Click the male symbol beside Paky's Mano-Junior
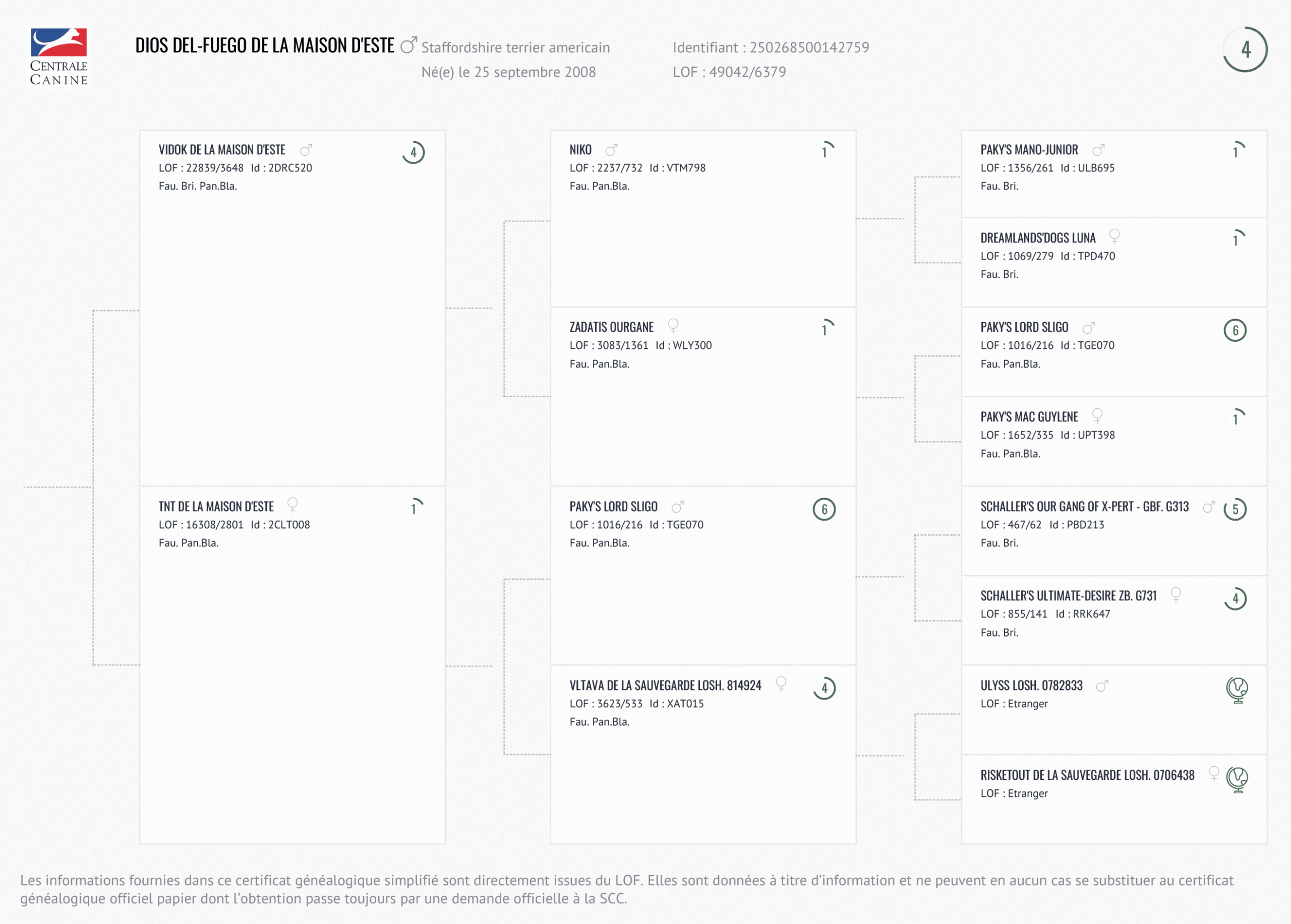The width and height of the screenshot is (1291, 924). [1098, 150]
